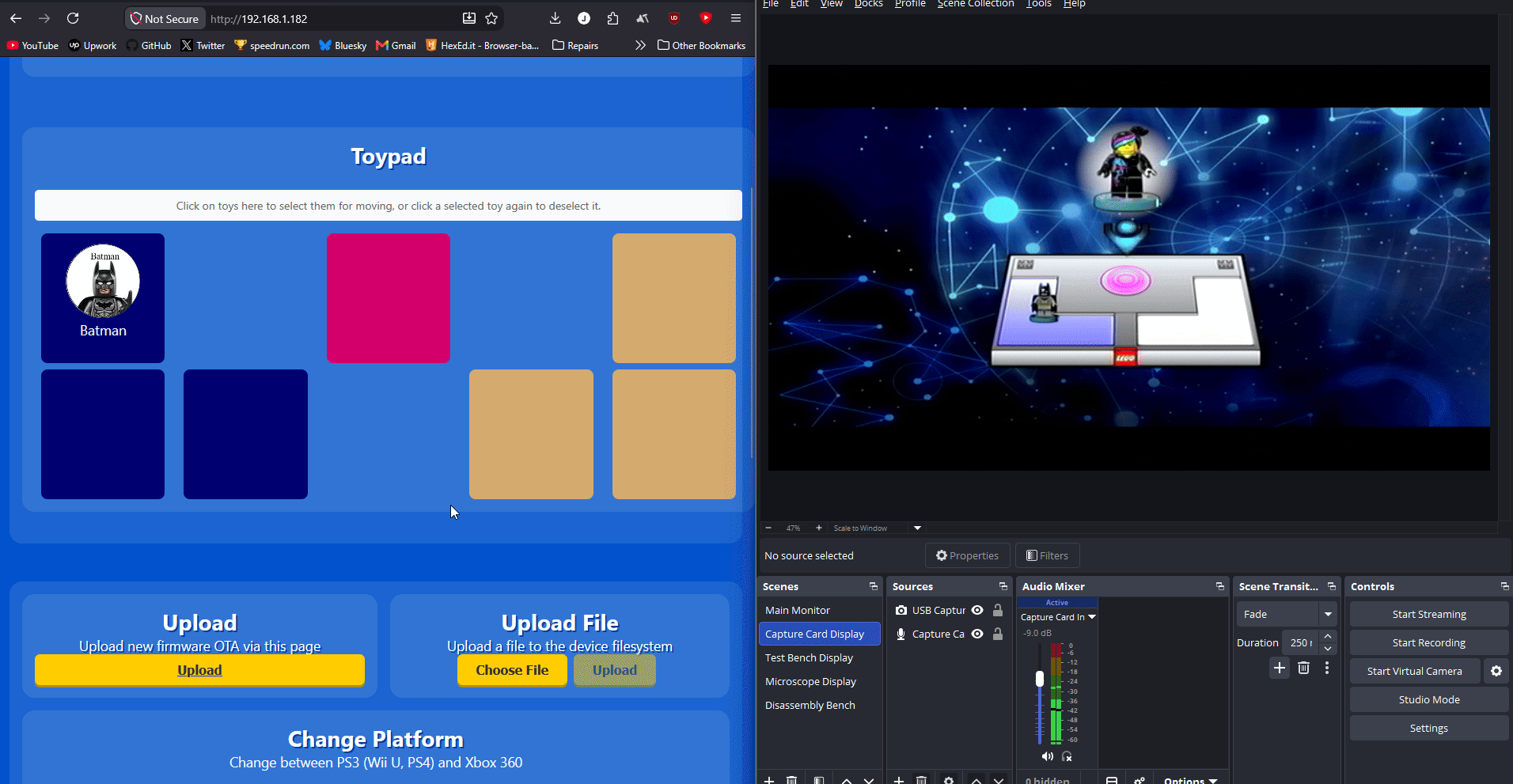Screen dimensions: 1513x784
Task: Toggle Studio Mode in OBS
Action: 1429,699
